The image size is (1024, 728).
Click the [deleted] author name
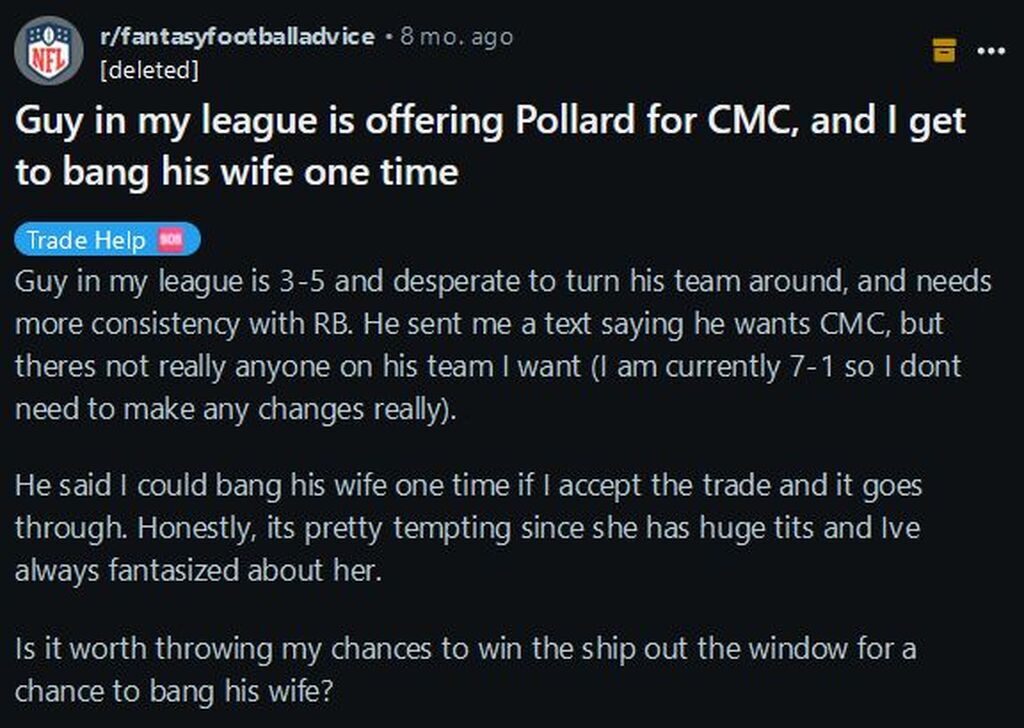149,70
